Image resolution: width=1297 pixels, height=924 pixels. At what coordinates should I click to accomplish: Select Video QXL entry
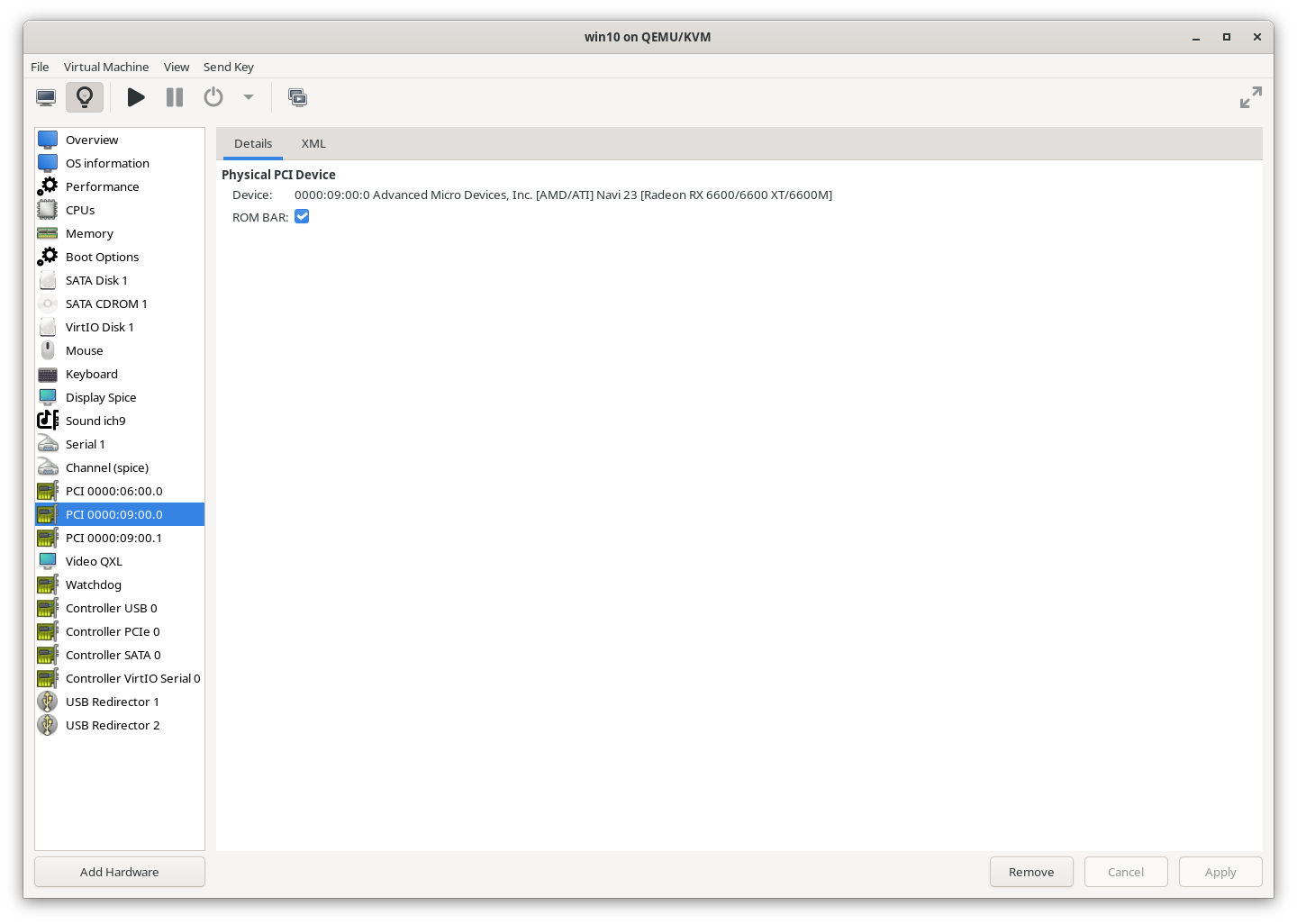pos(120,561)
